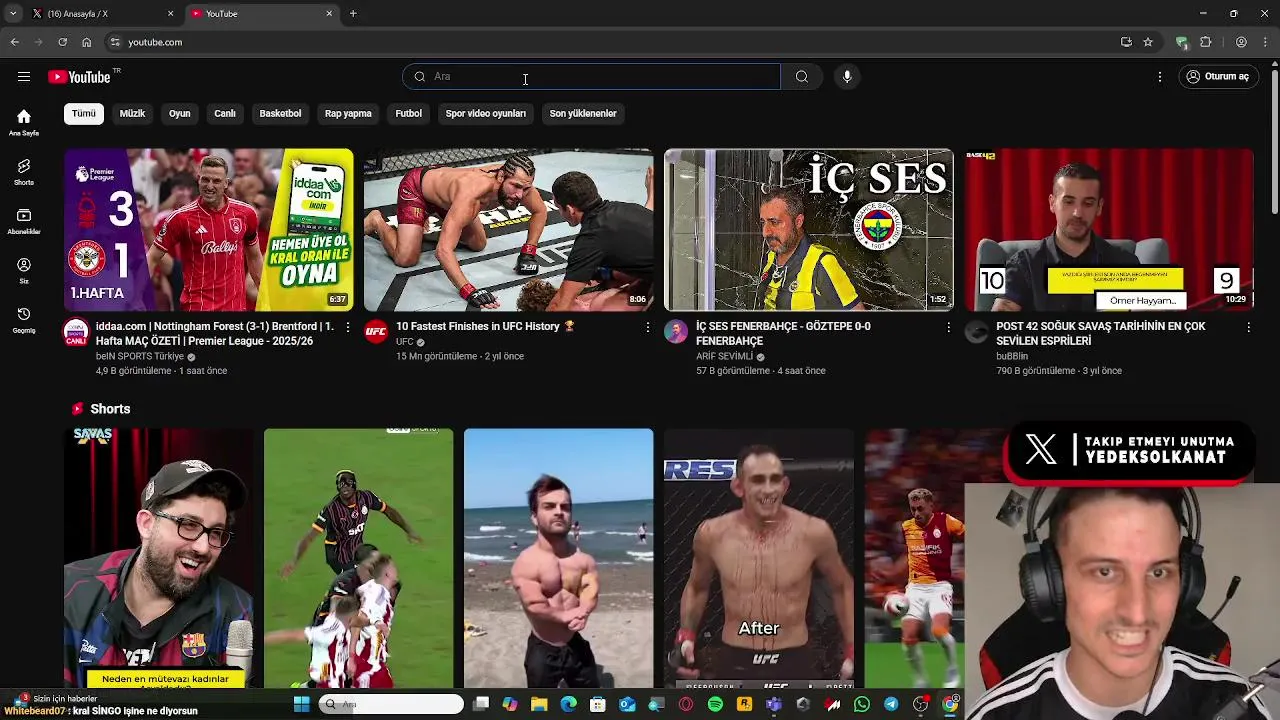Open buBBlin channel name link

click(x=1012, y=356)
